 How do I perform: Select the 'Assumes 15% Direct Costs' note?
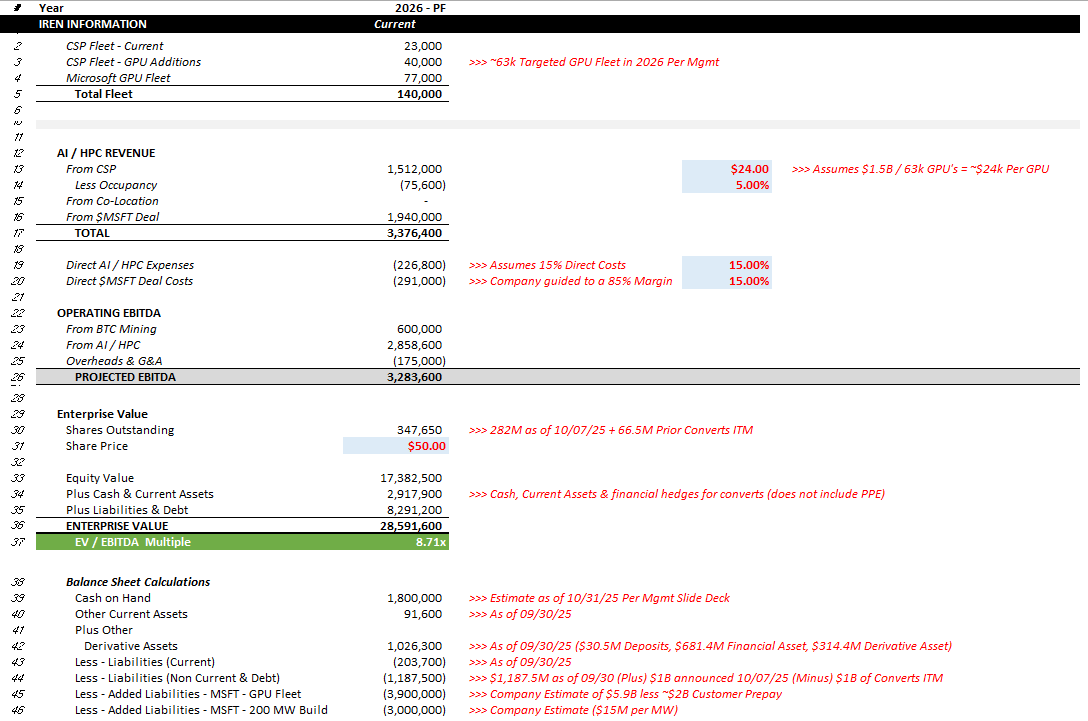tap(547, 265)
